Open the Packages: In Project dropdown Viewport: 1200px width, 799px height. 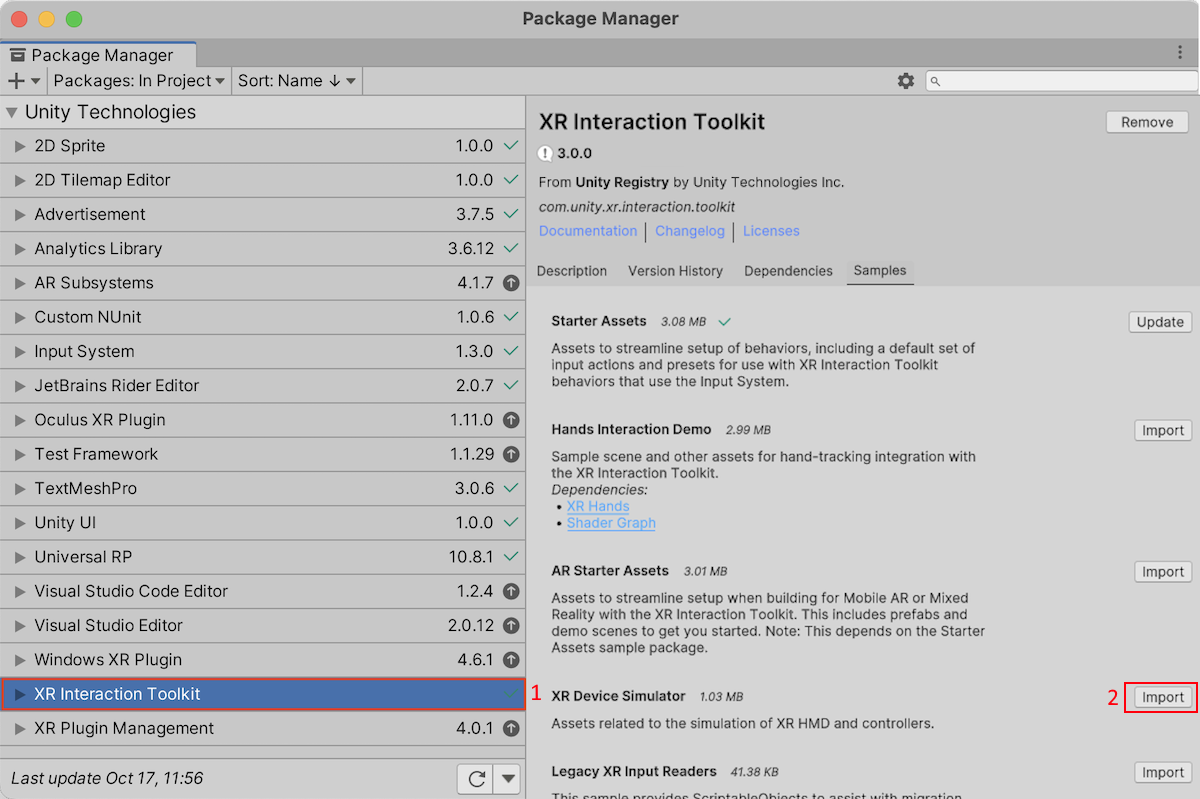pyautogui.click(x=139, y=81)
